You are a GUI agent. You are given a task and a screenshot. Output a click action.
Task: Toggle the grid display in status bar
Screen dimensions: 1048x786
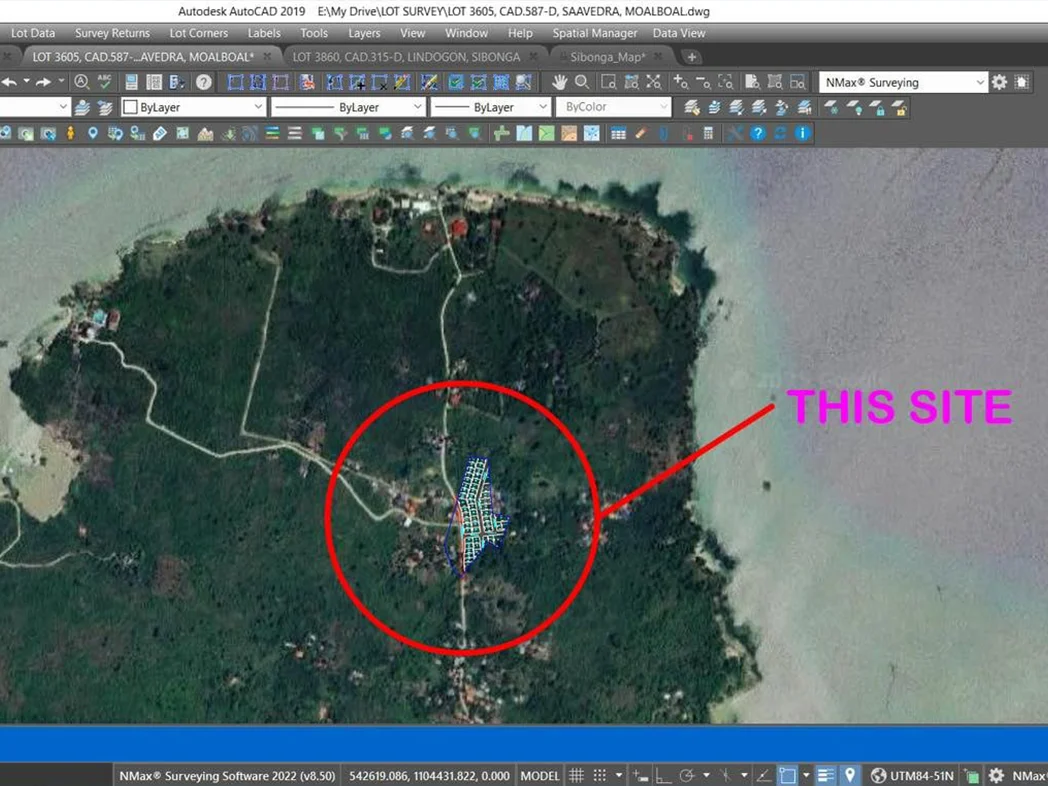pos(577,775)
